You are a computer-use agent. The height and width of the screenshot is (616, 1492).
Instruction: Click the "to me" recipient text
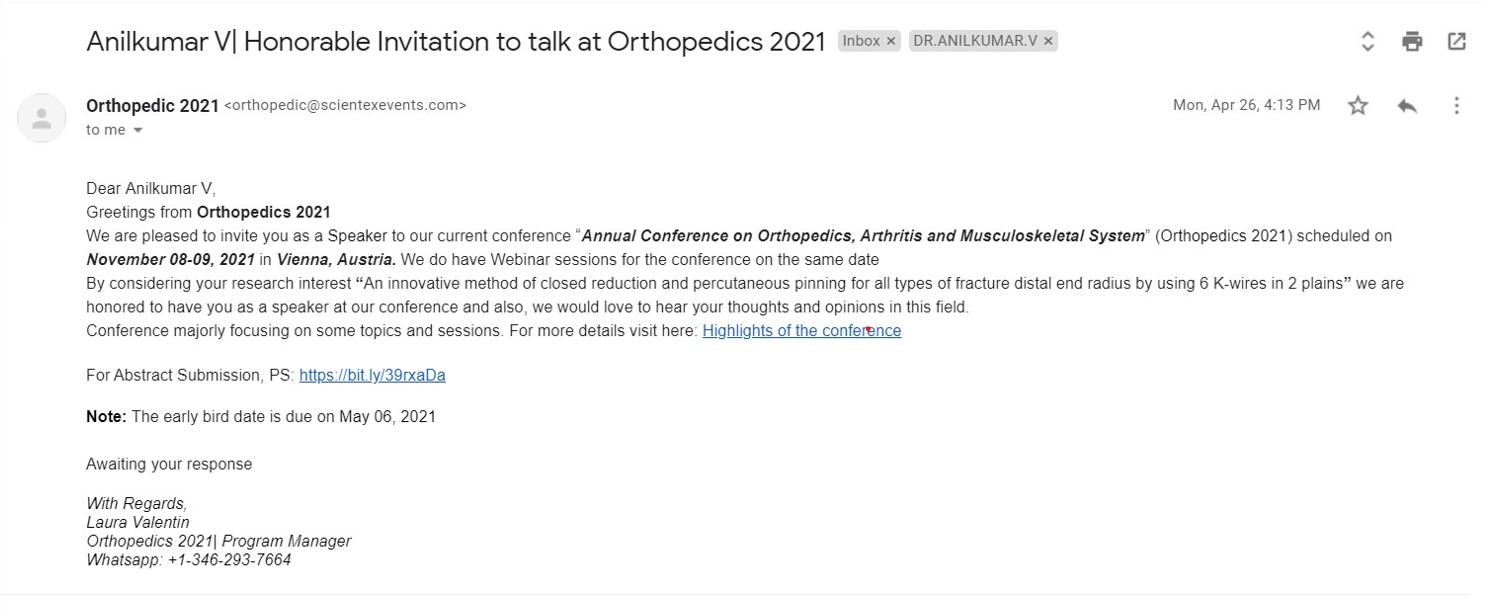point(106,130)
